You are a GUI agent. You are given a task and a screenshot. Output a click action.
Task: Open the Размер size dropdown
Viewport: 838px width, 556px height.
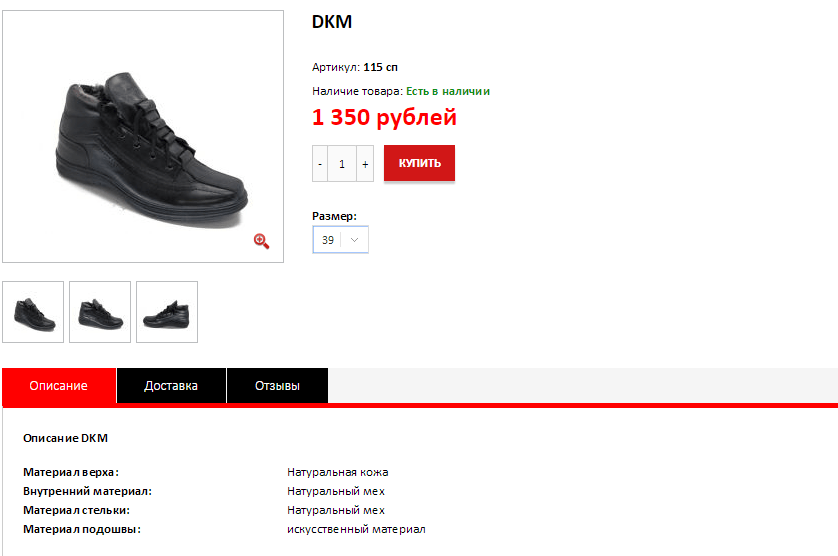click(x=340, y=240)
